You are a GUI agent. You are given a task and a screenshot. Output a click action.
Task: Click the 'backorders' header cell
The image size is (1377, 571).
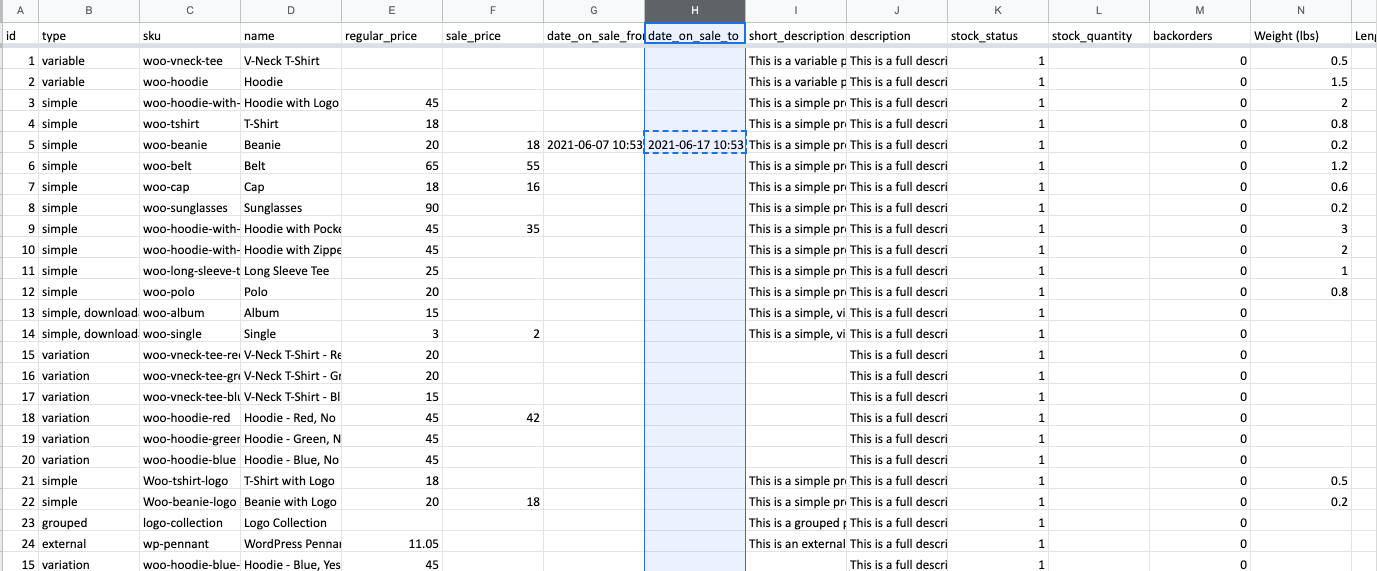click(1199, 36)
